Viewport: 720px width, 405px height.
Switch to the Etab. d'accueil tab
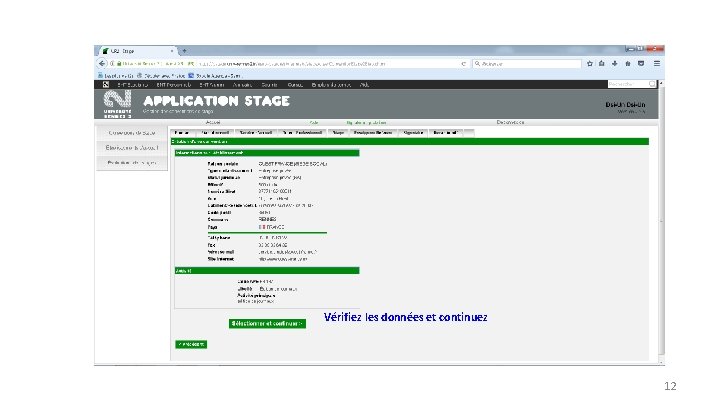pos(215,133)
